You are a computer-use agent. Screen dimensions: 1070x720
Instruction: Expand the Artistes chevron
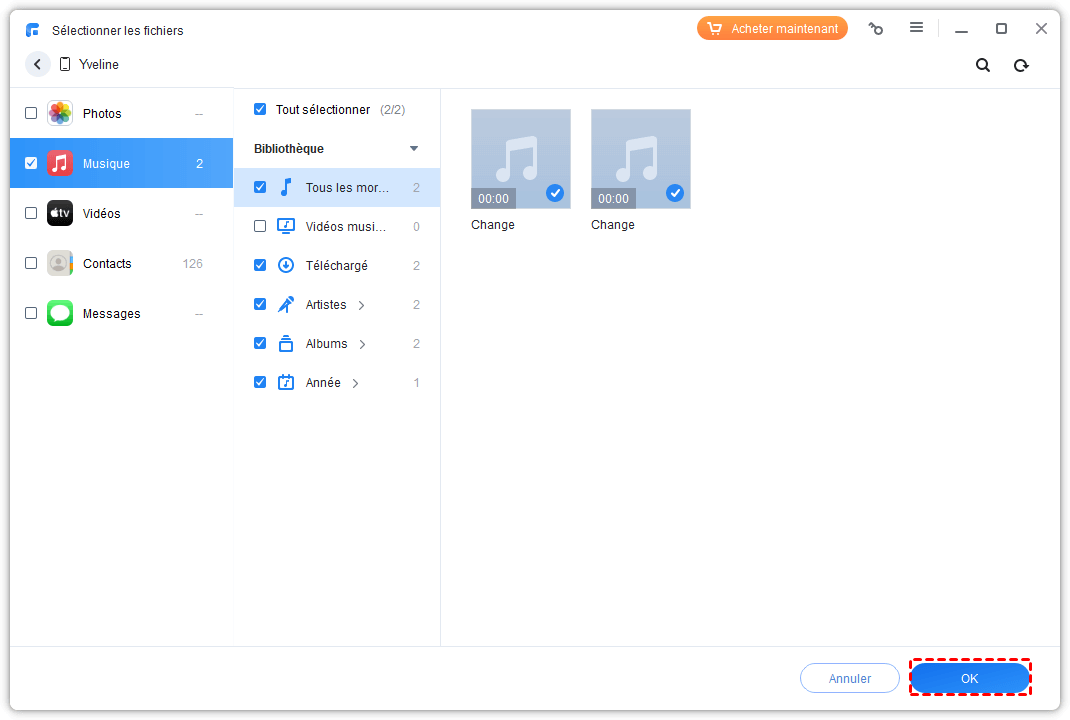click(x=361, y=305)
